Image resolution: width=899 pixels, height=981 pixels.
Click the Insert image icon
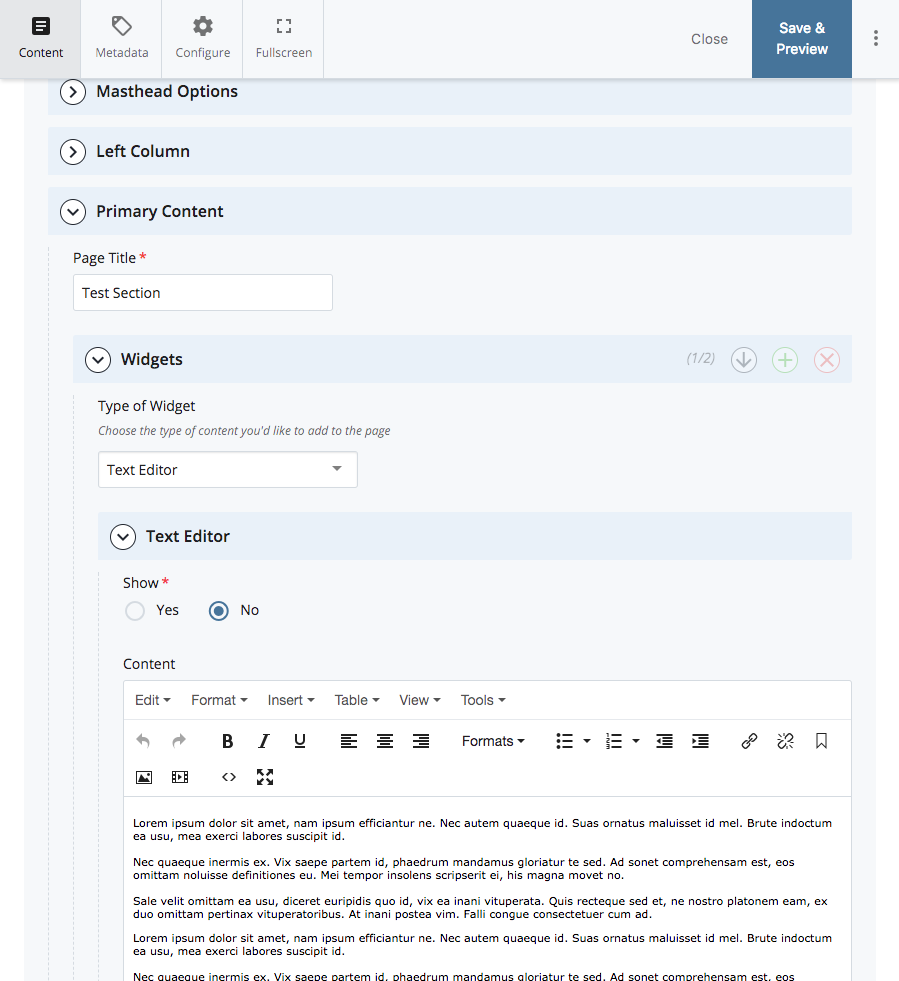tap(144, 777)
